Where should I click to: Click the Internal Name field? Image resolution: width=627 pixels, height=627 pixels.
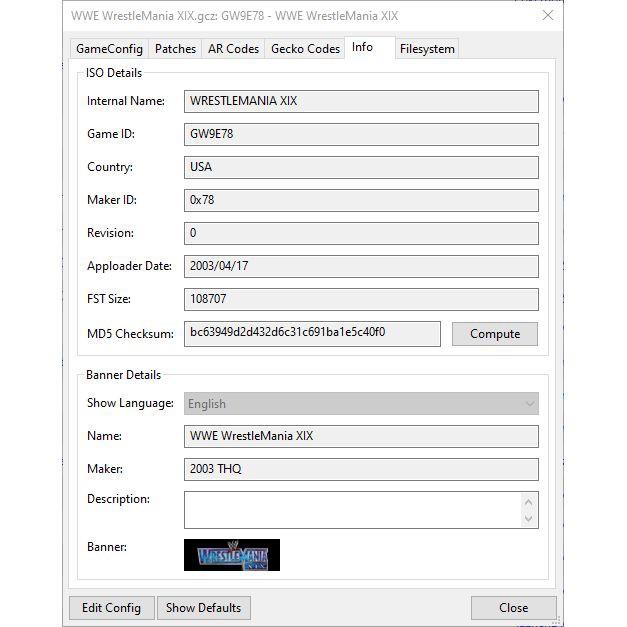(x=361, y=101)
